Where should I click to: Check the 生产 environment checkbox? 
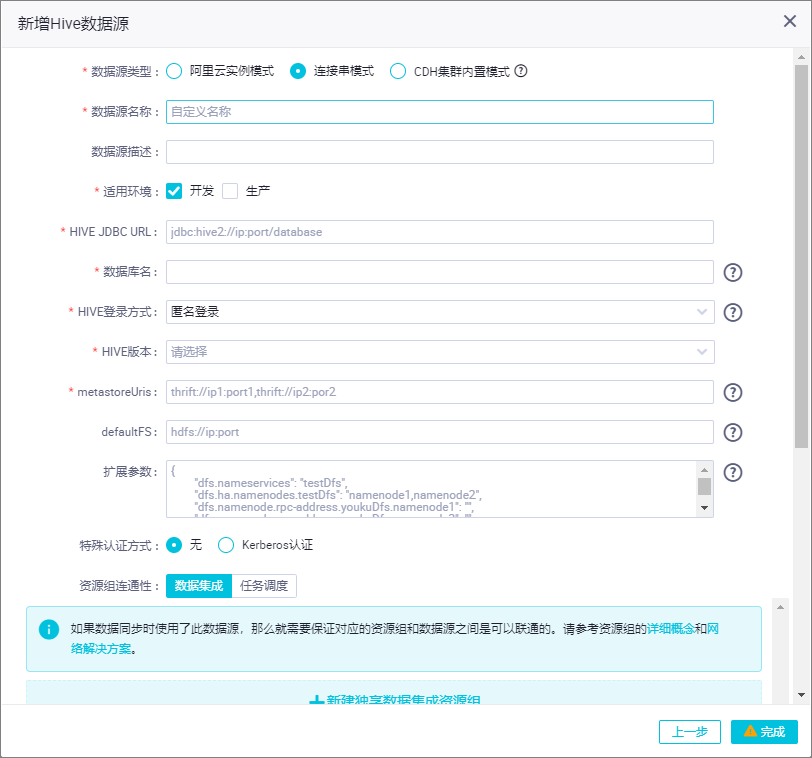point(230,191)
